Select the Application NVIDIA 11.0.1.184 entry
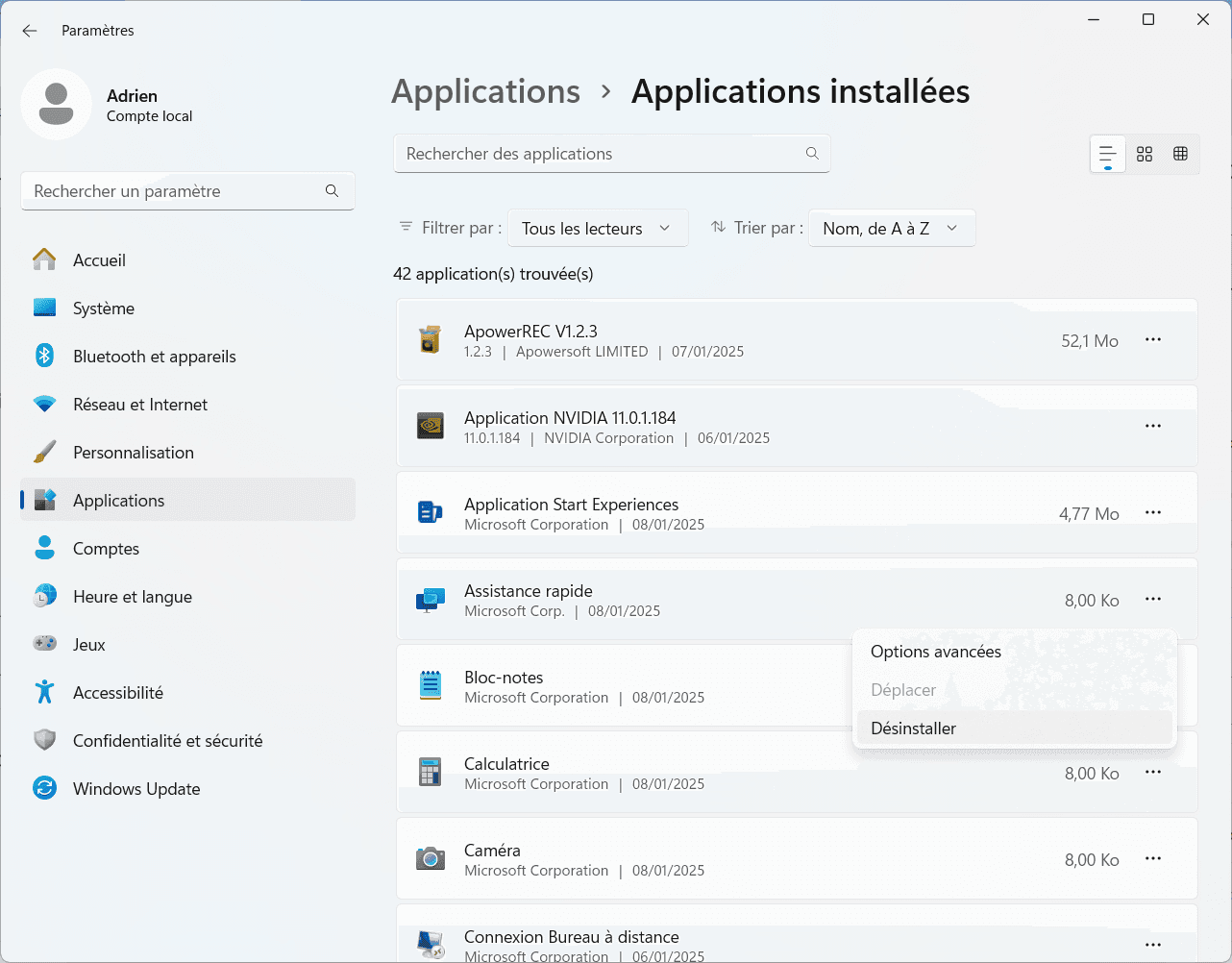1232x963 pixels. (797, 426)
